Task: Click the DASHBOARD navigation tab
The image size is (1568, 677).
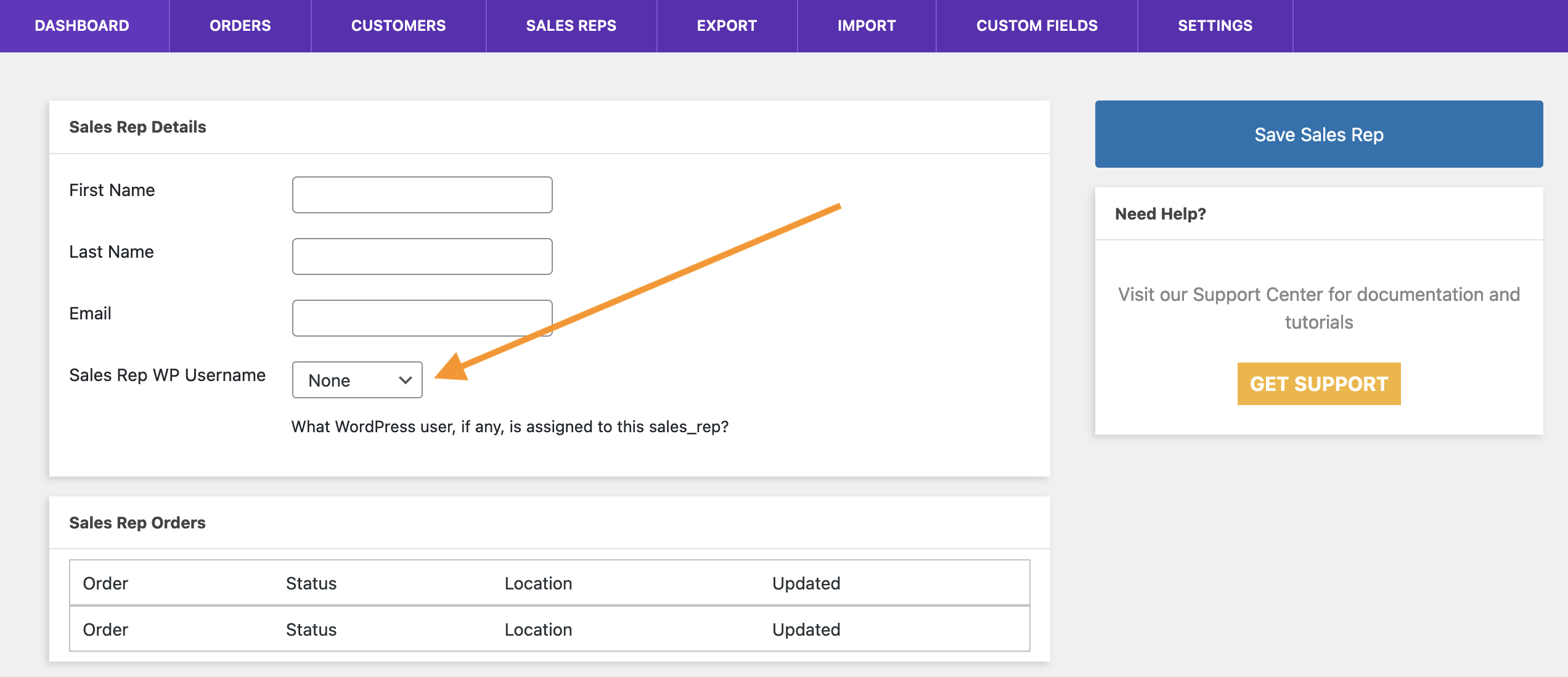Action: 83,25
